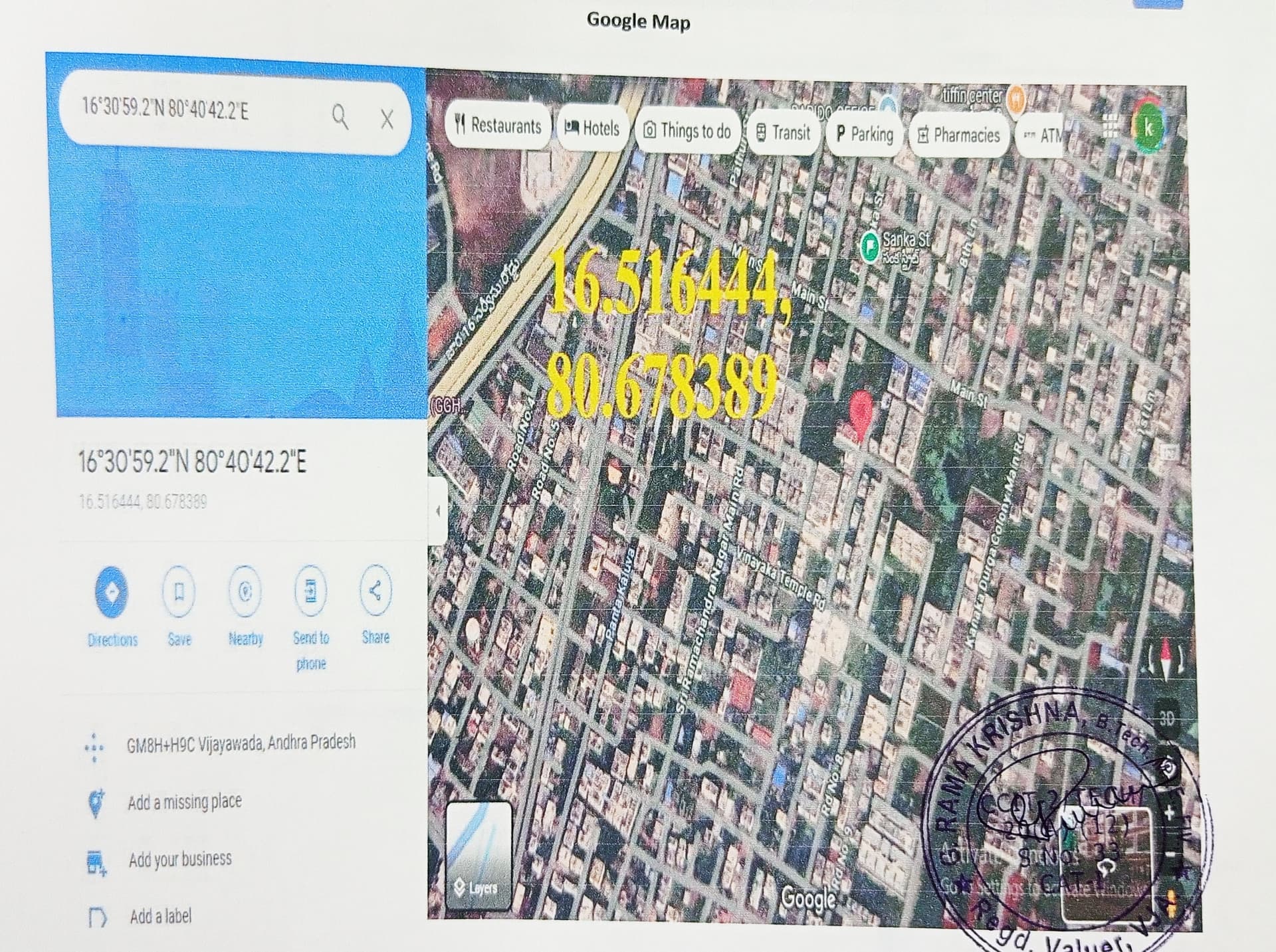
Task: Show Pharmacies chip results
Action: click(959, 136)
